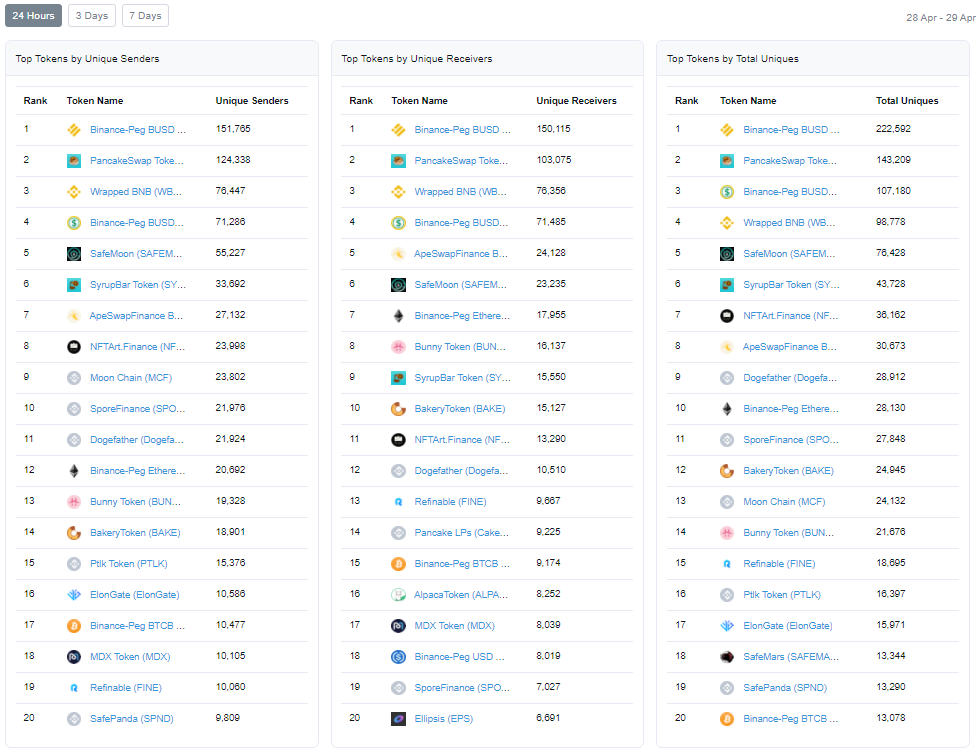
Task: Open Ptlk Token (PTLK) link in Unique Senders
Action: pyautogui.click(x=129, y=564)
